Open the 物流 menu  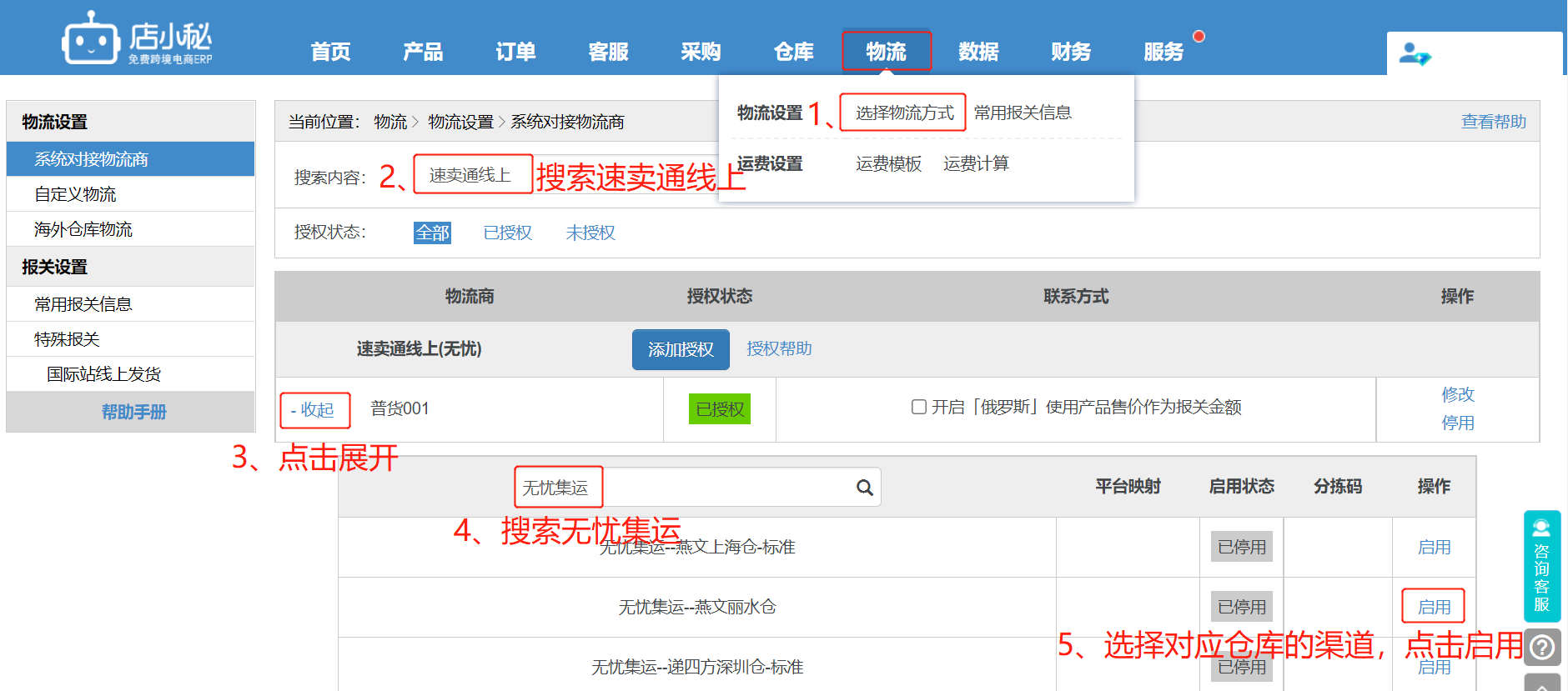[886, 52]
